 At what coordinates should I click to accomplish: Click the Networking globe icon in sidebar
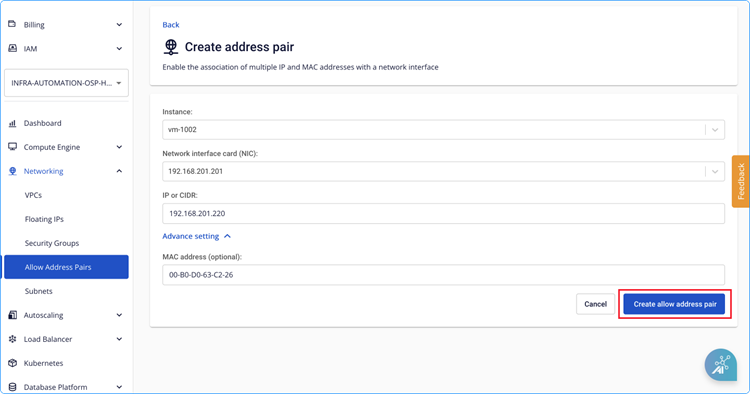pyautogui.click(x=12, y=171)
